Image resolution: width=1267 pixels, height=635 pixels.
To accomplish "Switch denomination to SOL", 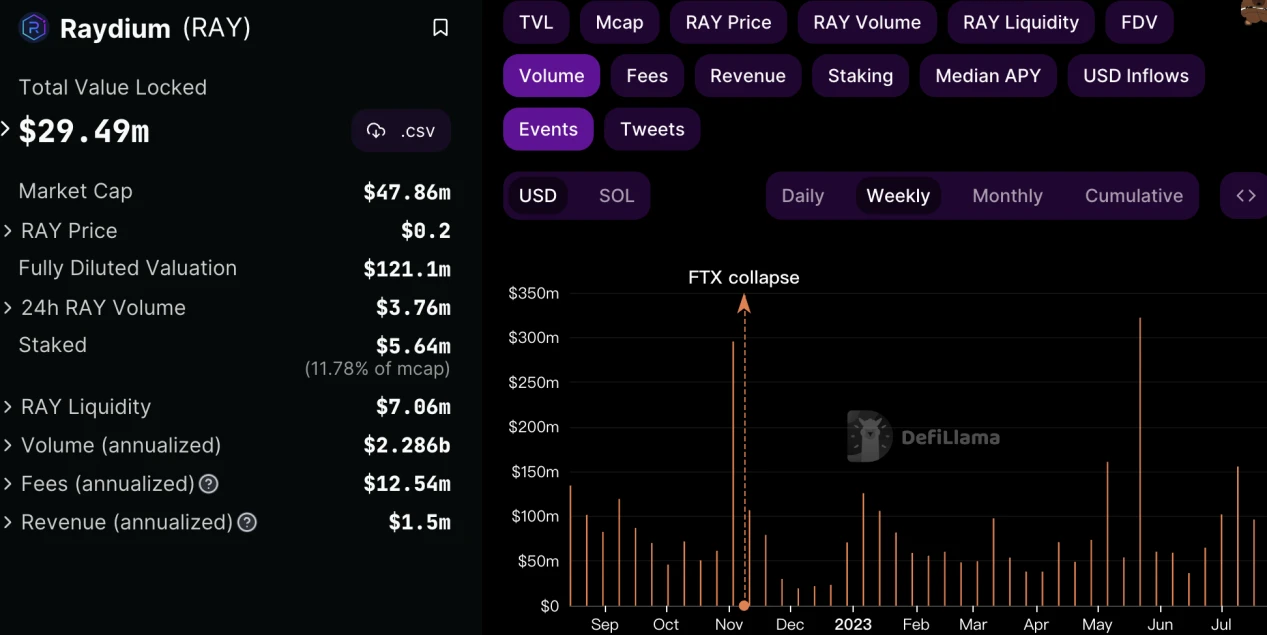I will click(616, 196).
